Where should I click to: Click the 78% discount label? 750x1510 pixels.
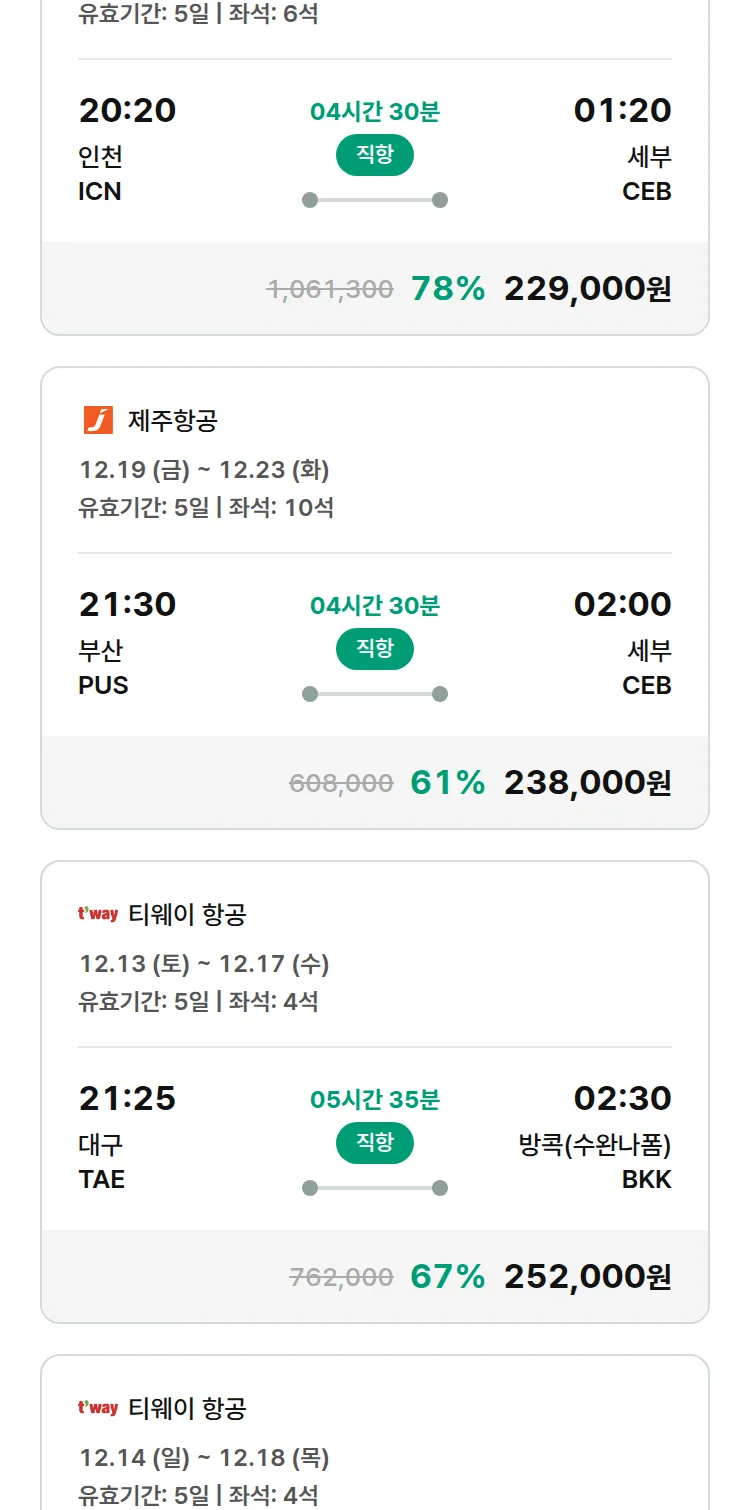pyautogui.click(x=447, y=289)
